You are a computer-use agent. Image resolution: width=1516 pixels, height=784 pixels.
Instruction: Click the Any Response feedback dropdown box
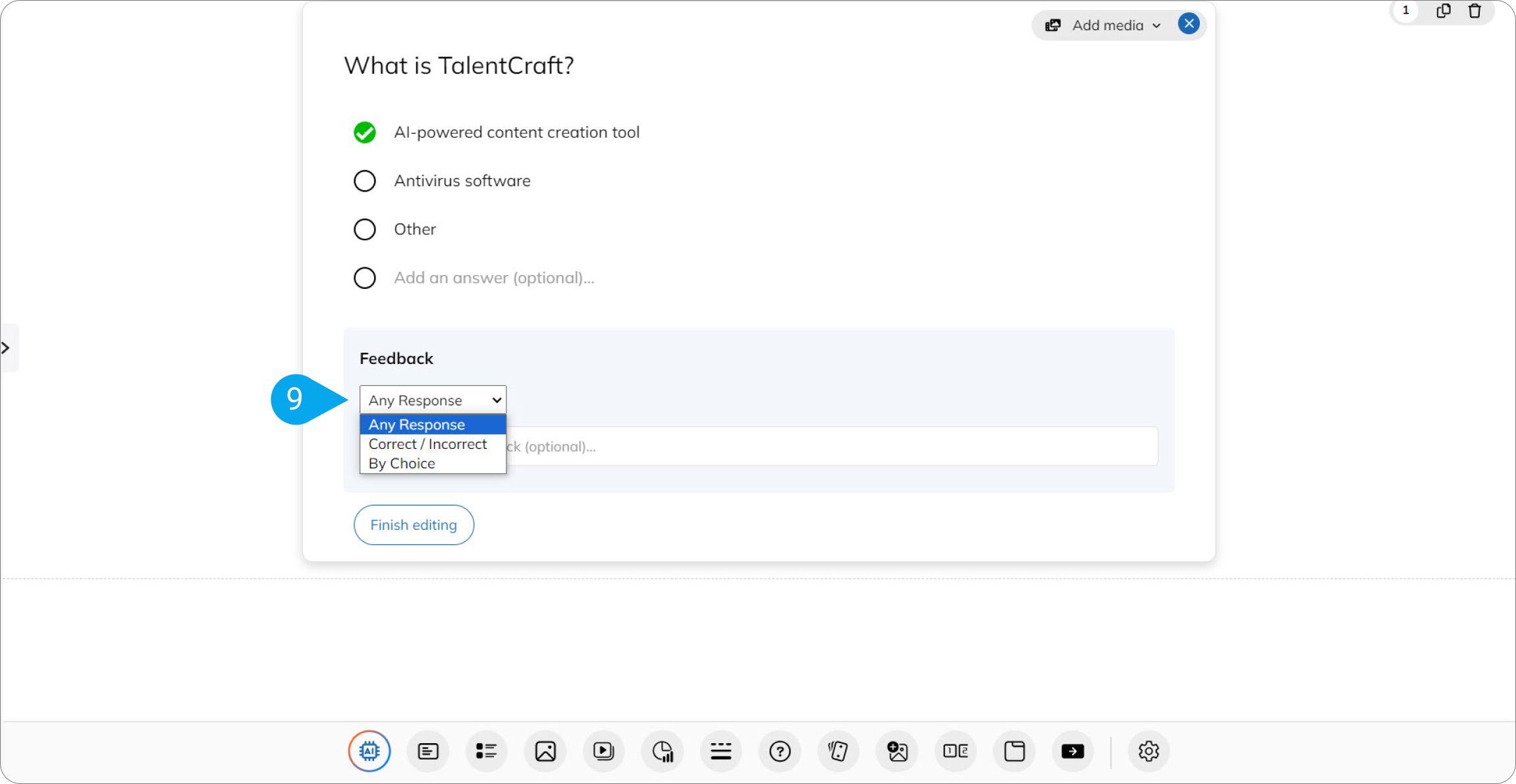tap(433, 400)
